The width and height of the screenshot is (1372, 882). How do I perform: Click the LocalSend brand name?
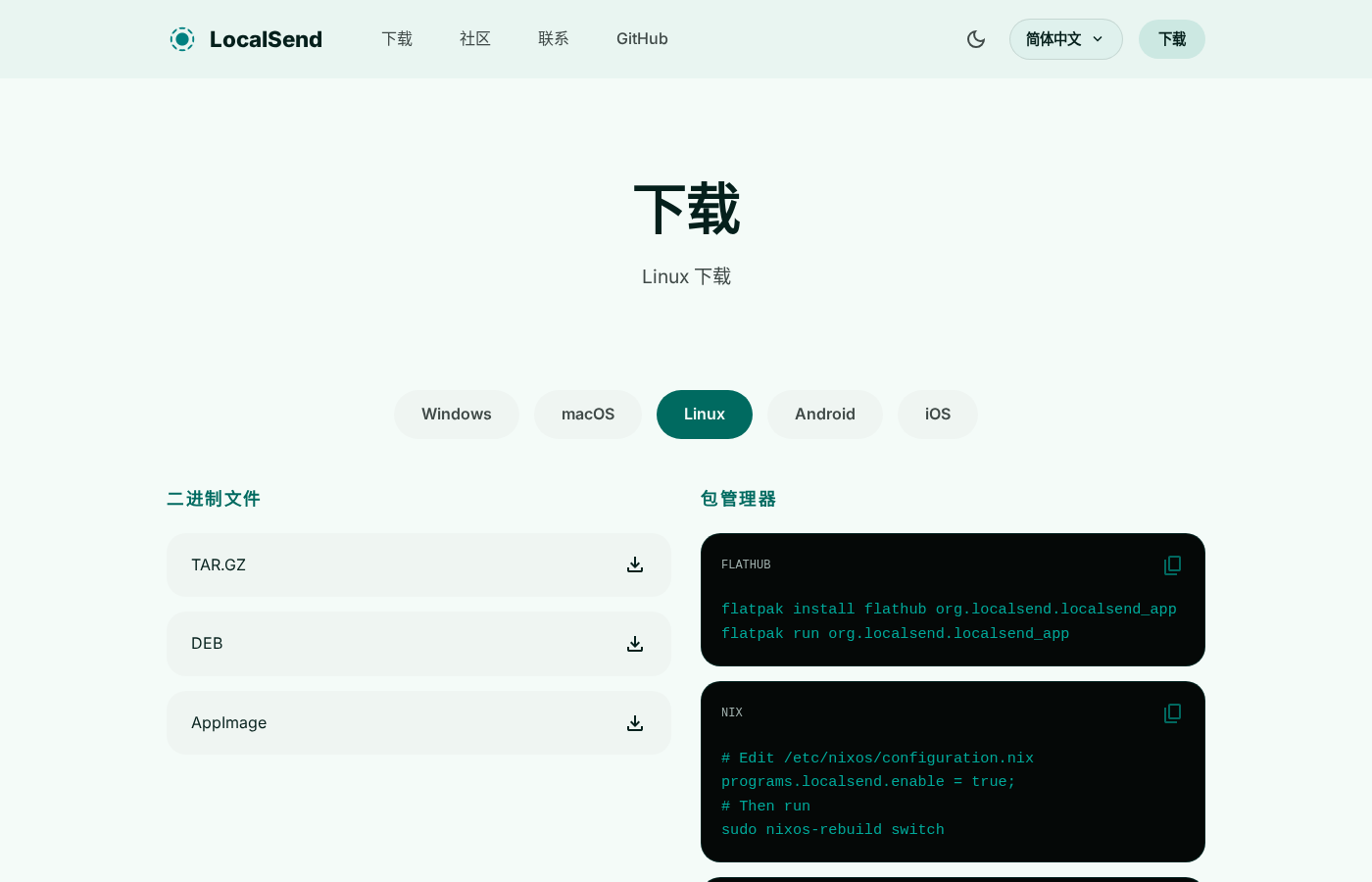[x=266, y=39]
